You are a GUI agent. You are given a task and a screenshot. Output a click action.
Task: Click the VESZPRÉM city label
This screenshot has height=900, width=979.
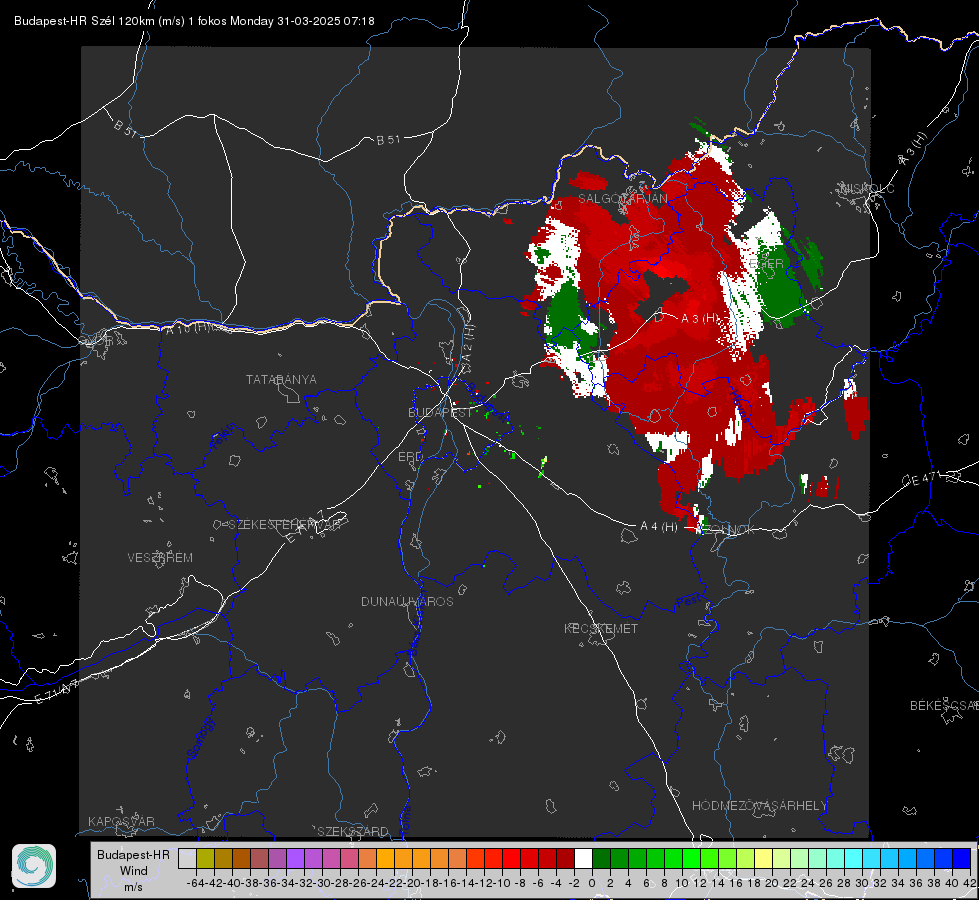[160, 558]
